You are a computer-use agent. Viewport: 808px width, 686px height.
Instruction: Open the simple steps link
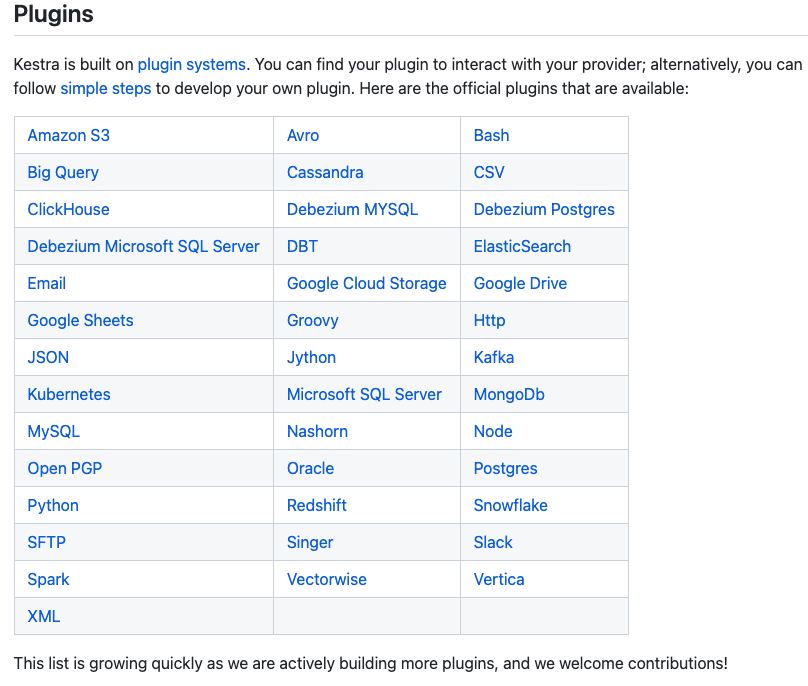pyautogui.click(x=106, y=89)
